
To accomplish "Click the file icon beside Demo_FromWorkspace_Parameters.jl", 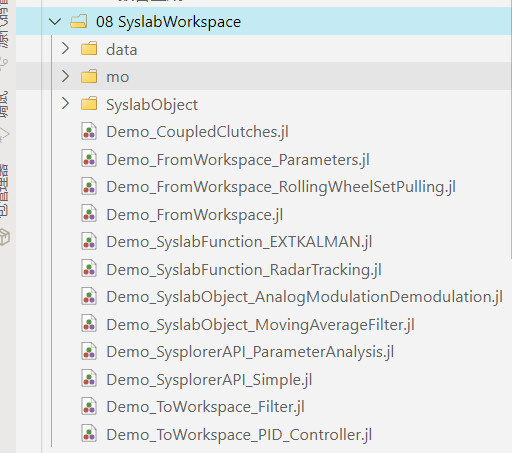I will 89,159.
